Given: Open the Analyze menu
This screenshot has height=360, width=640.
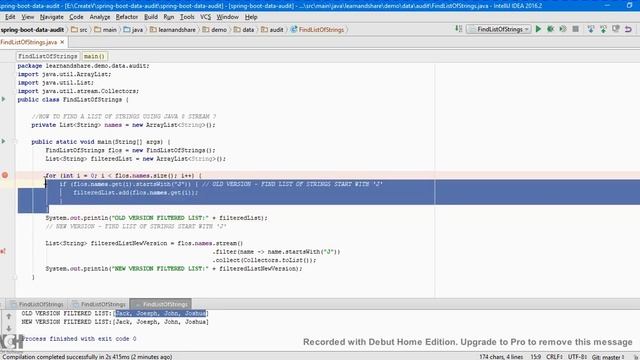Looking at the screenshot, I should pyautogui.click(x=100, y=17).
